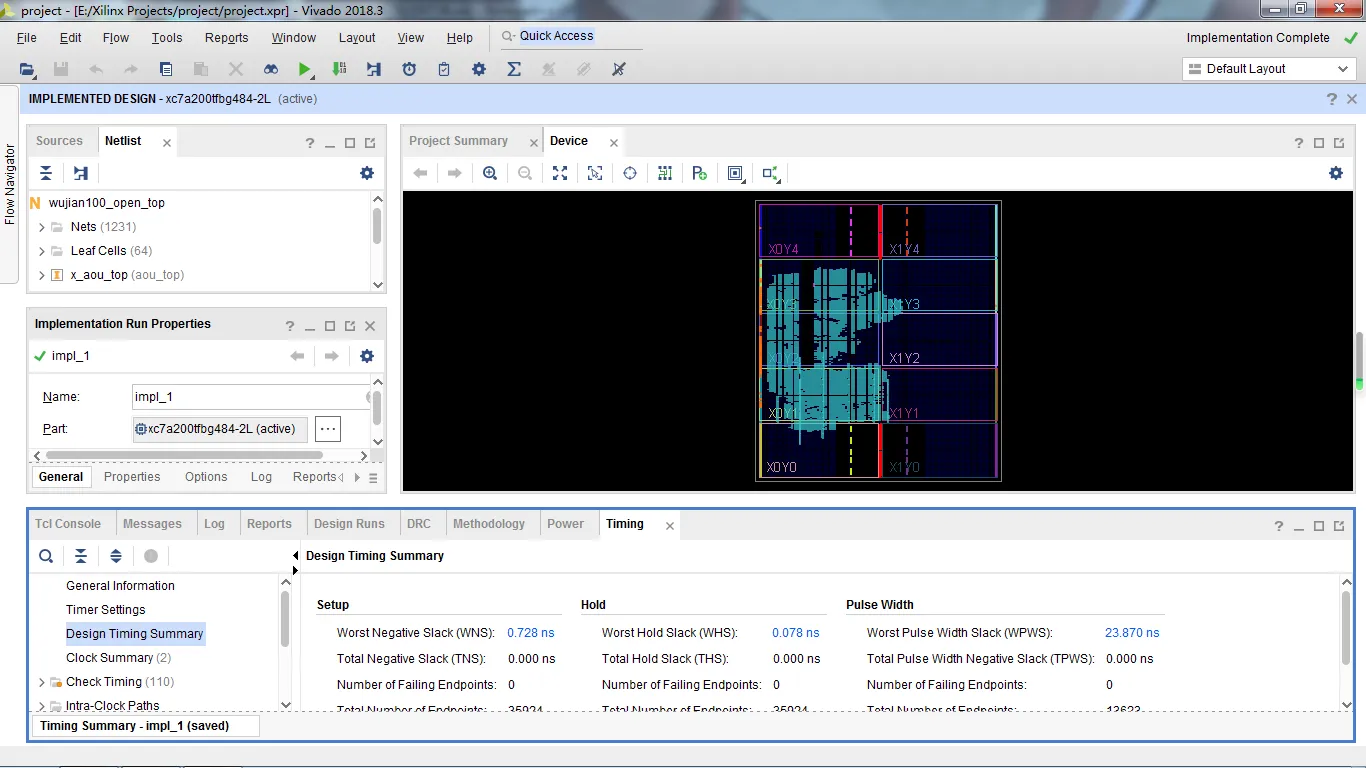The width and height of the screenshot is (1366, 768).
Task: Open the Default Layout dropdown
Action: [x=1268, y=69]
